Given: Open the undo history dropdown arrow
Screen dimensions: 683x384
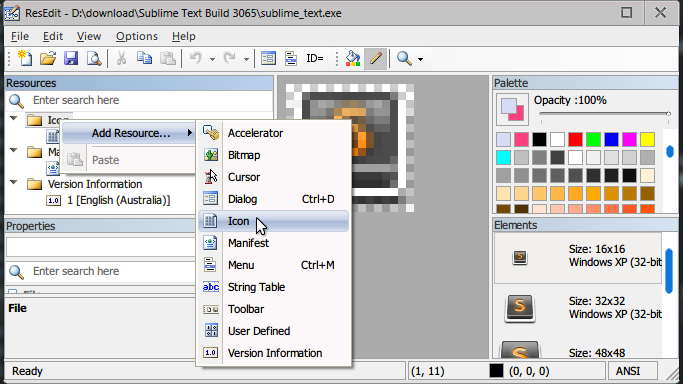Looking at the screenshot, I should click(x=212, y=59).
